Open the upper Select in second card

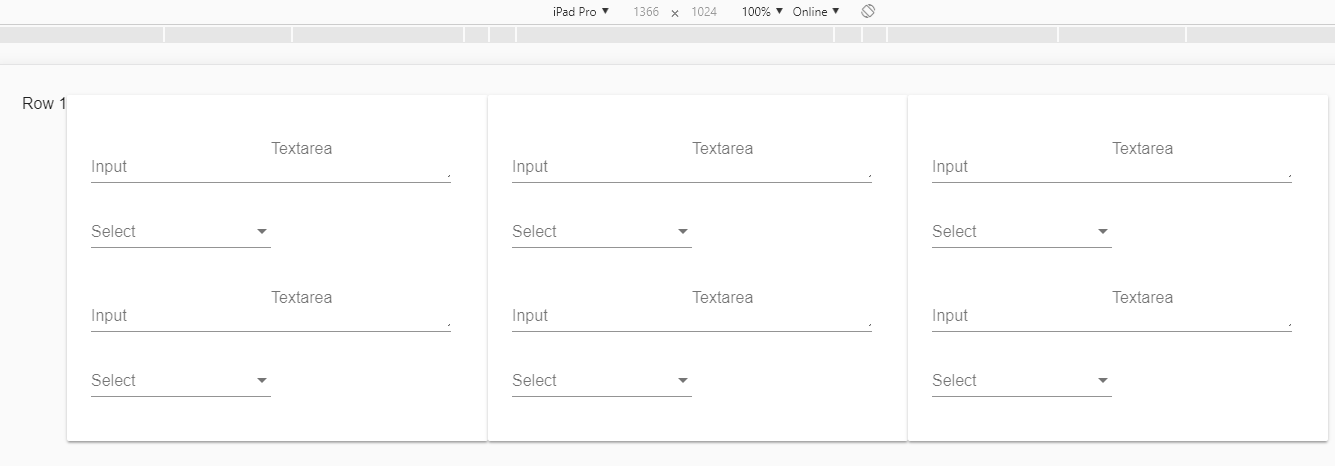(x=602, y=232)
